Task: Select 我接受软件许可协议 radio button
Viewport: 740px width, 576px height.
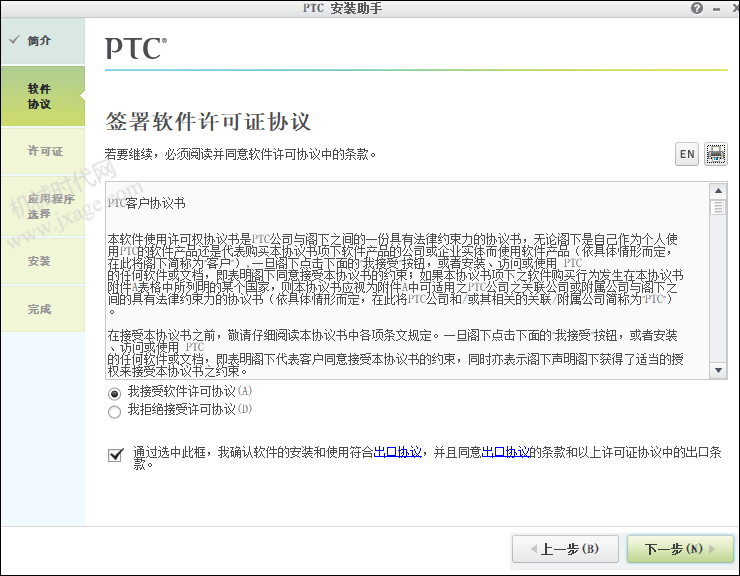Action: click(114, 393)
